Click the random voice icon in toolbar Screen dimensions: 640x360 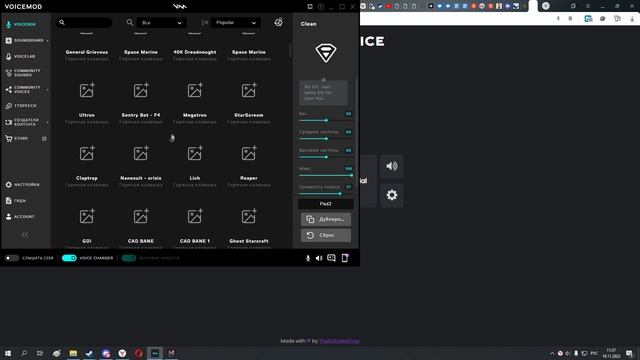[x=278, y=22]
